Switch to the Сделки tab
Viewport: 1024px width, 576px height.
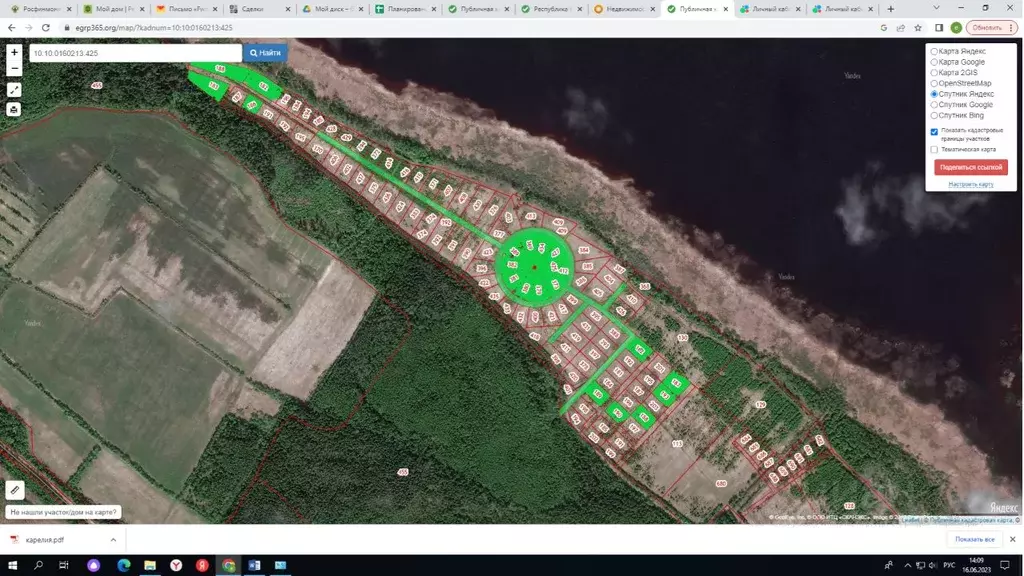(x=259, y=9)
